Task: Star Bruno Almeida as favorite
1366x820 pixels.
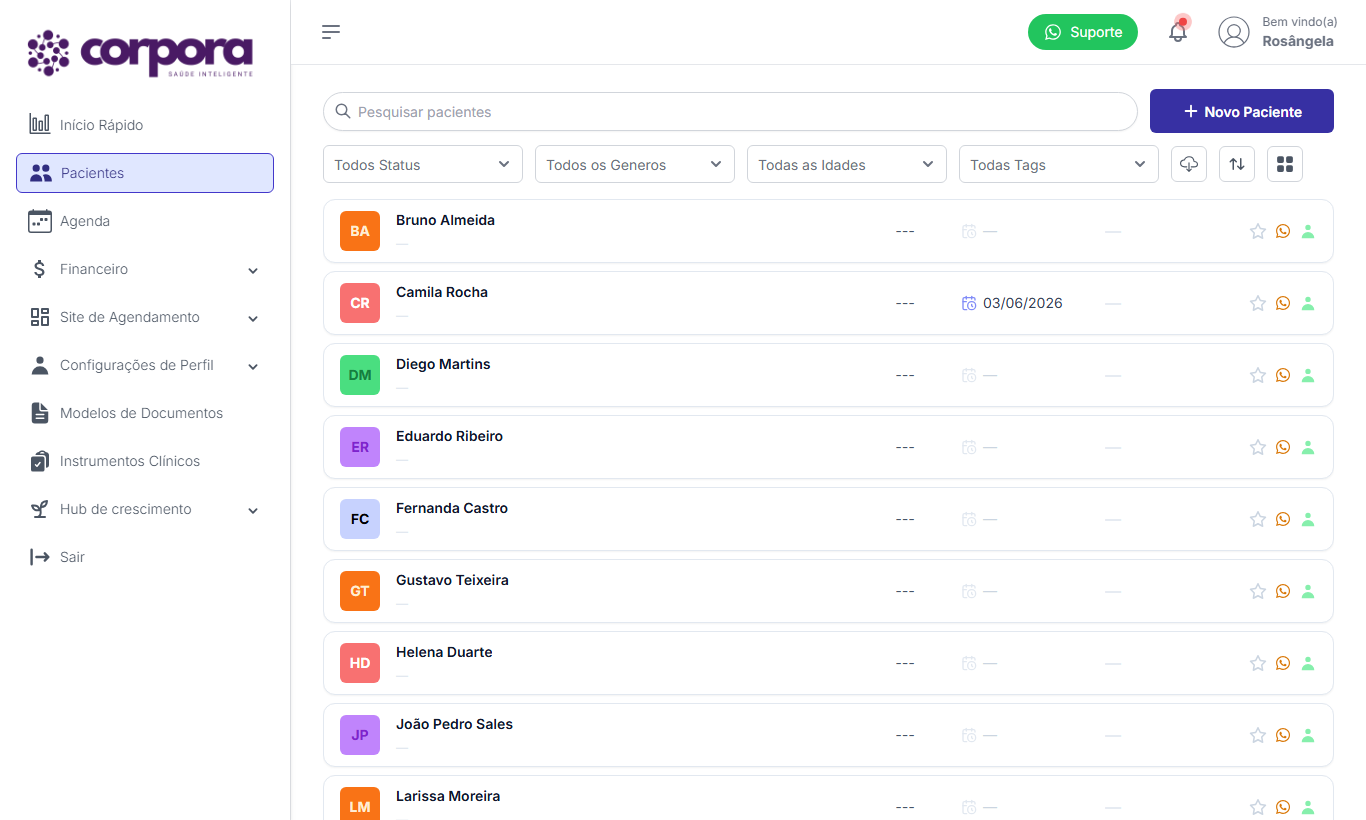Action: tap(1258, 231)
